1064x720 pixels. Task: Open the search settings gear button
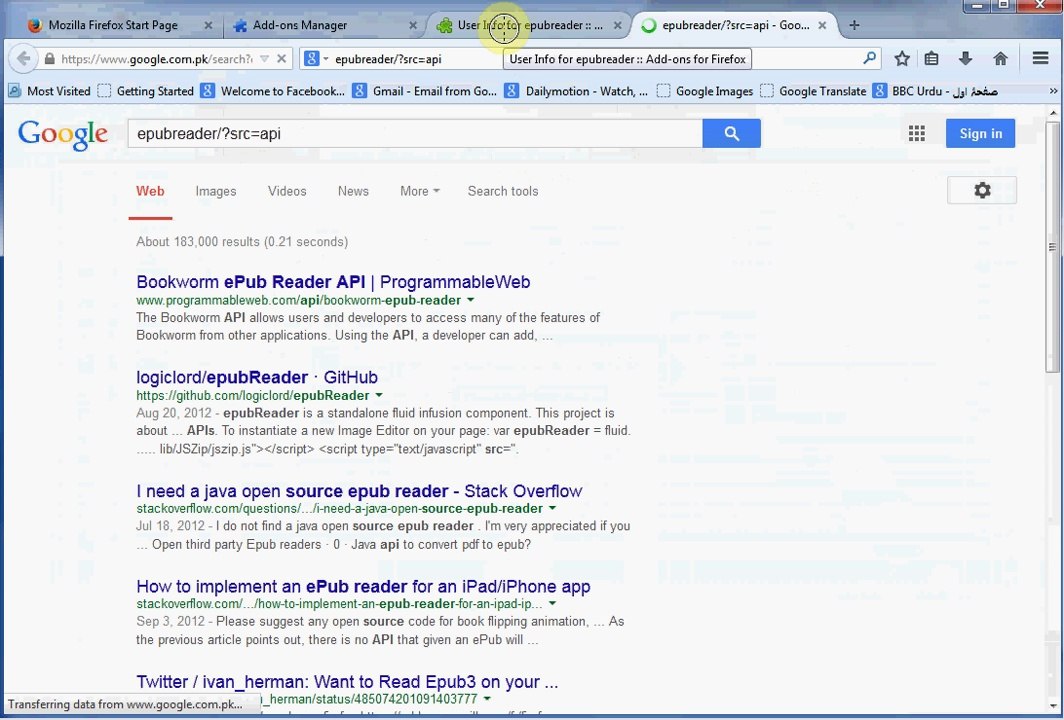(982, 191)
